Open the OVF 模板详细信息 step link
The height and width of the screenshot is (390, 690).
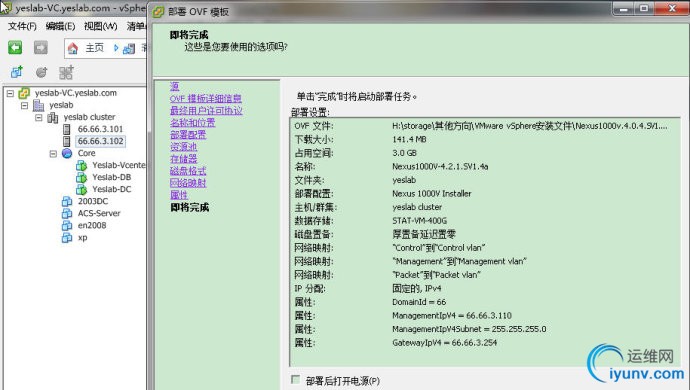point(206,99)
